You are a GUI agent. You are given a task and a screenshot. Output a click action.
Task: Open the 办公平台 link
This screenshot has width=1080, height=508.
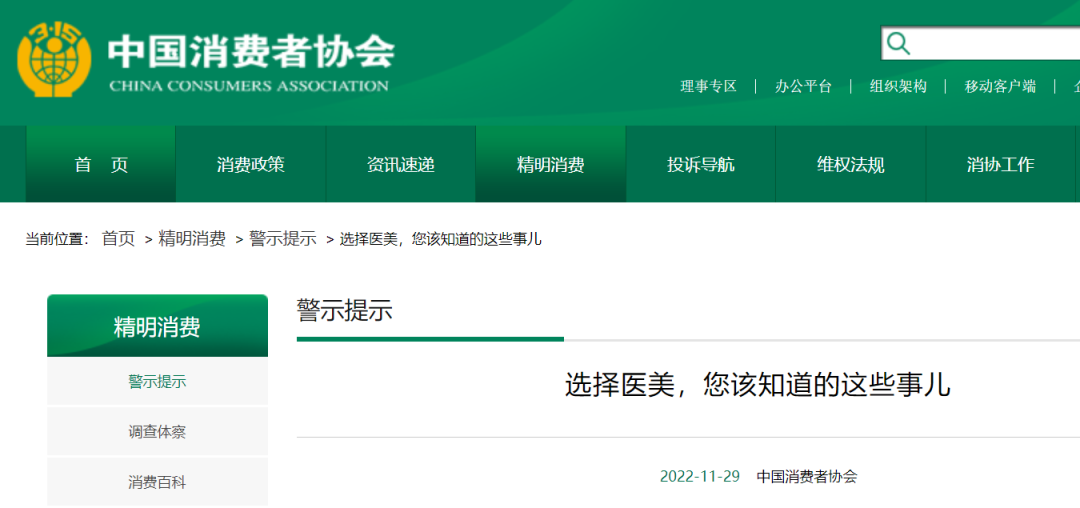click(x=803, y=86)
